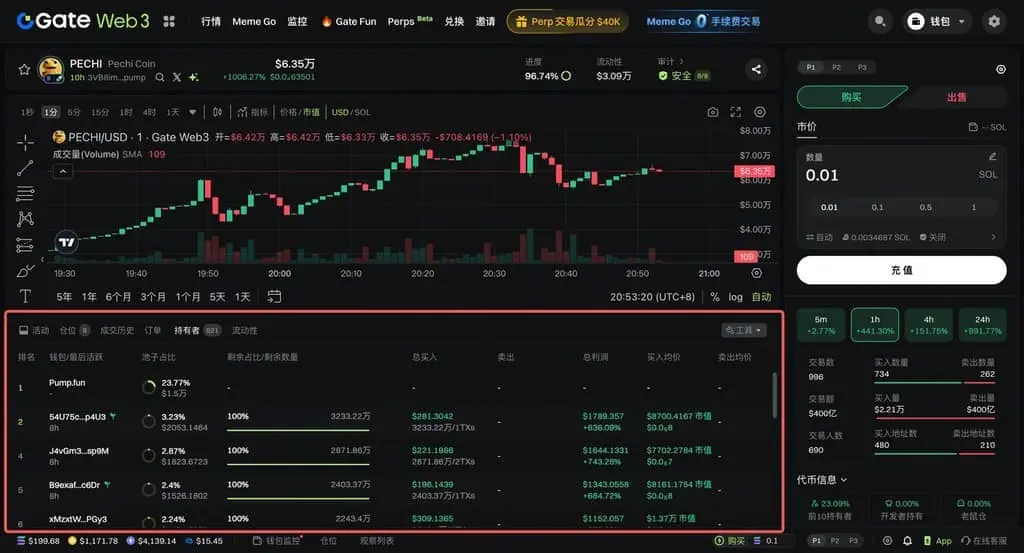Click the sparkle AI icon beside X
This screenshot has width=1024, height=553.
[193, 77]
